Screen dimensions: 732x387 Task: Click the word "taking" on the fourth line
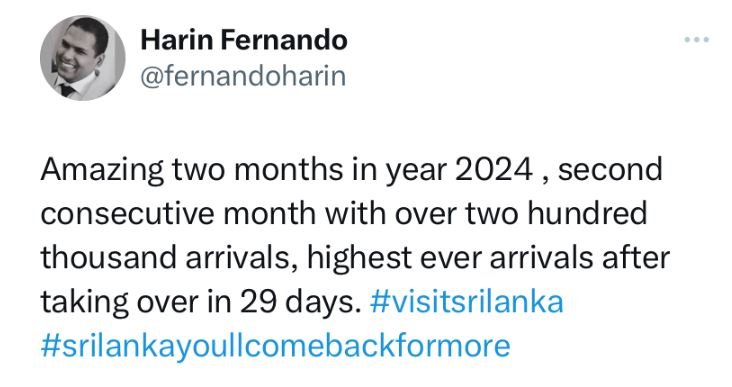click(84, 303)
